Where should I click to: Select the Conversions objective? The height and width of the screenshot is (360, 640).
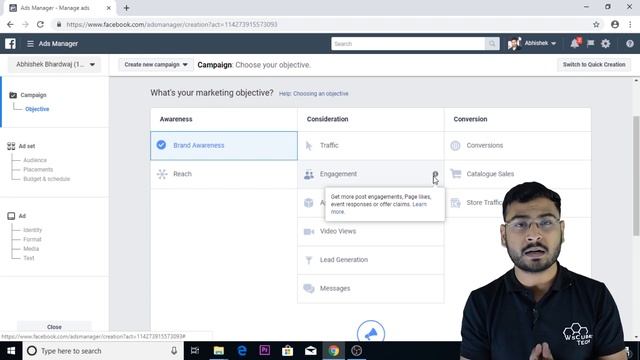click(518, 145)
